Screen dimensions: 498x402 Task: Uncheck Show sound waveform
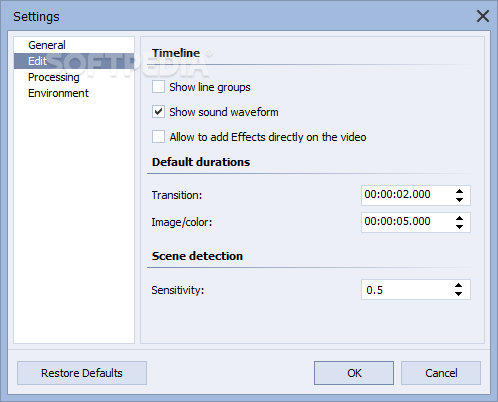[158, 112]
